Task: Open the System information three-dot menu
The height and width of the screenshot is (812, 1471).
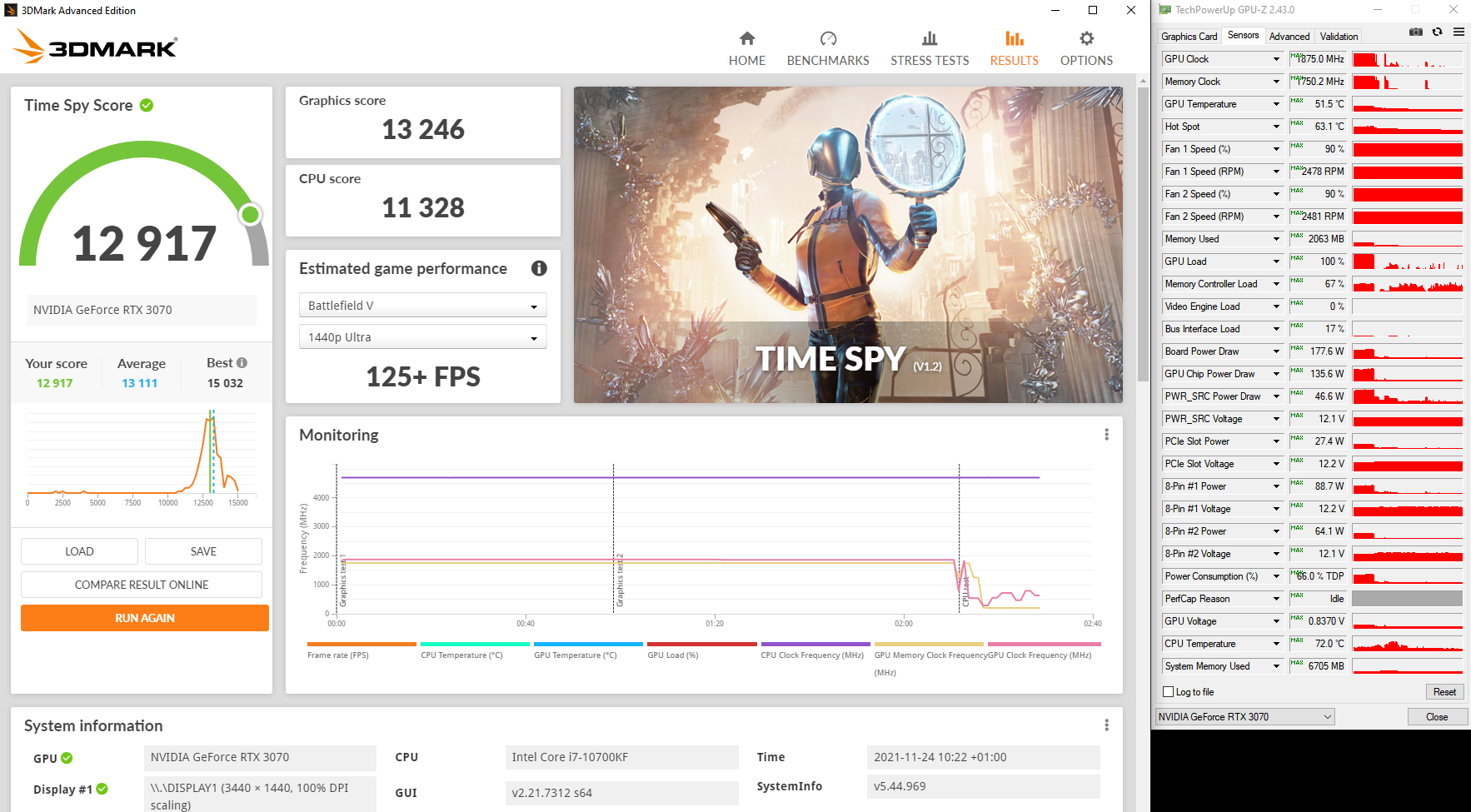Action: [x=1106, y=725]
